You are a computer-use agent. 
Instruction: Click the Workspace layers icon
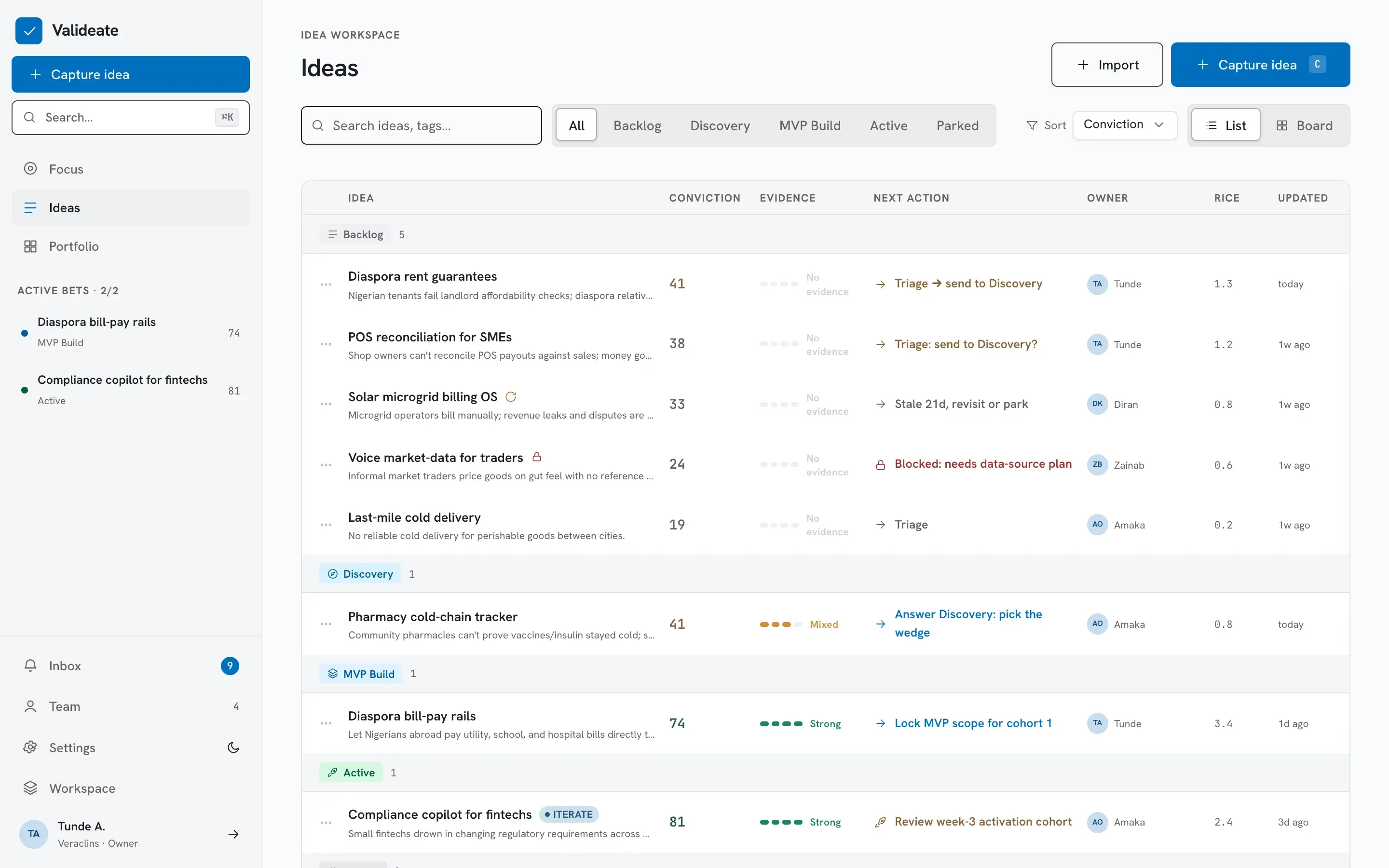pyautogui.click(x=30, y=788)
